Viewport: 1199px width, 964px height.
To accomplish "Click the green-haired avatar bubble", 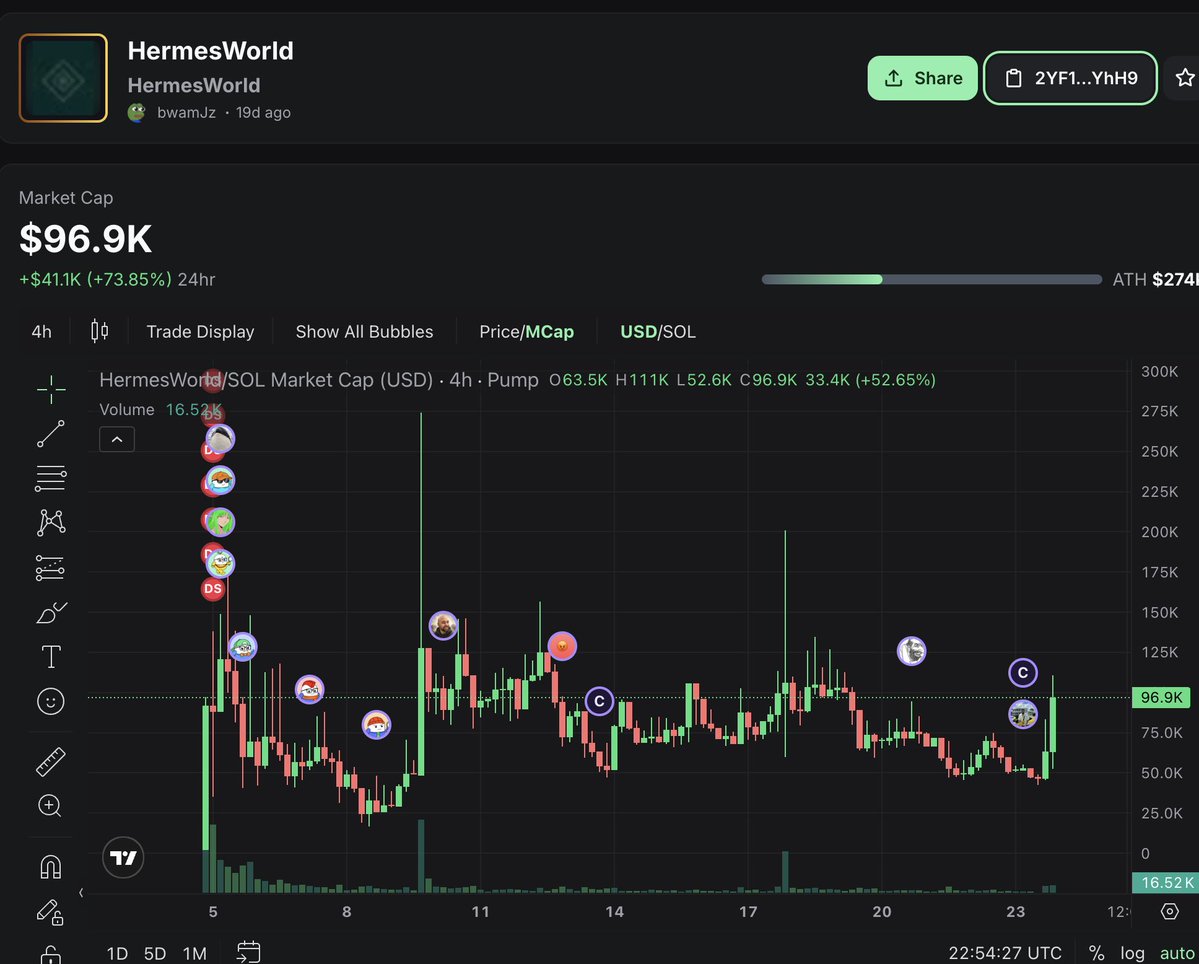I will [220, 522].
